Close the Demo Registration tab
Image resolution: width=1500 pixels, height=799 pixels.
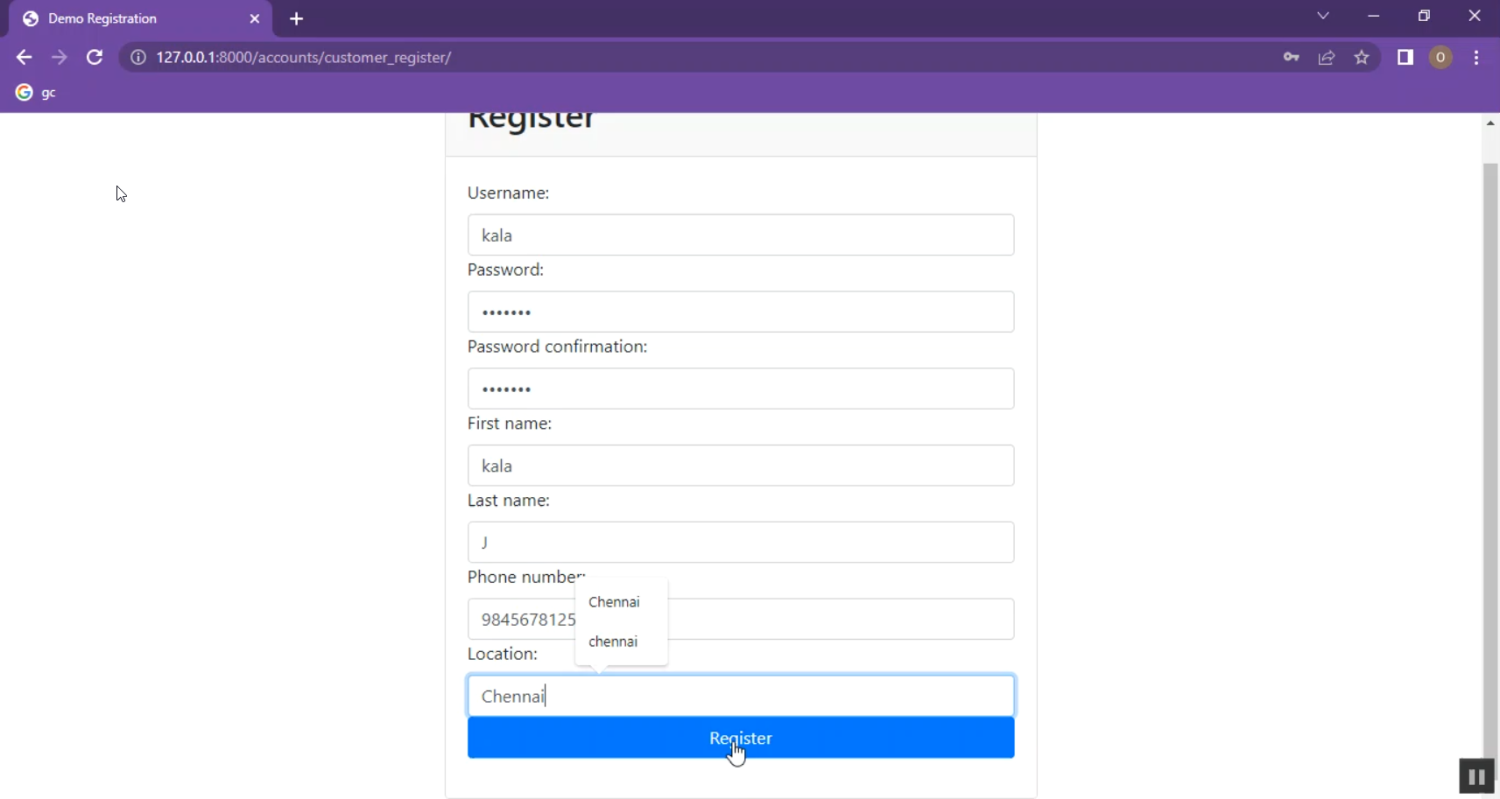pyautogui.click(x=254, y=19)
